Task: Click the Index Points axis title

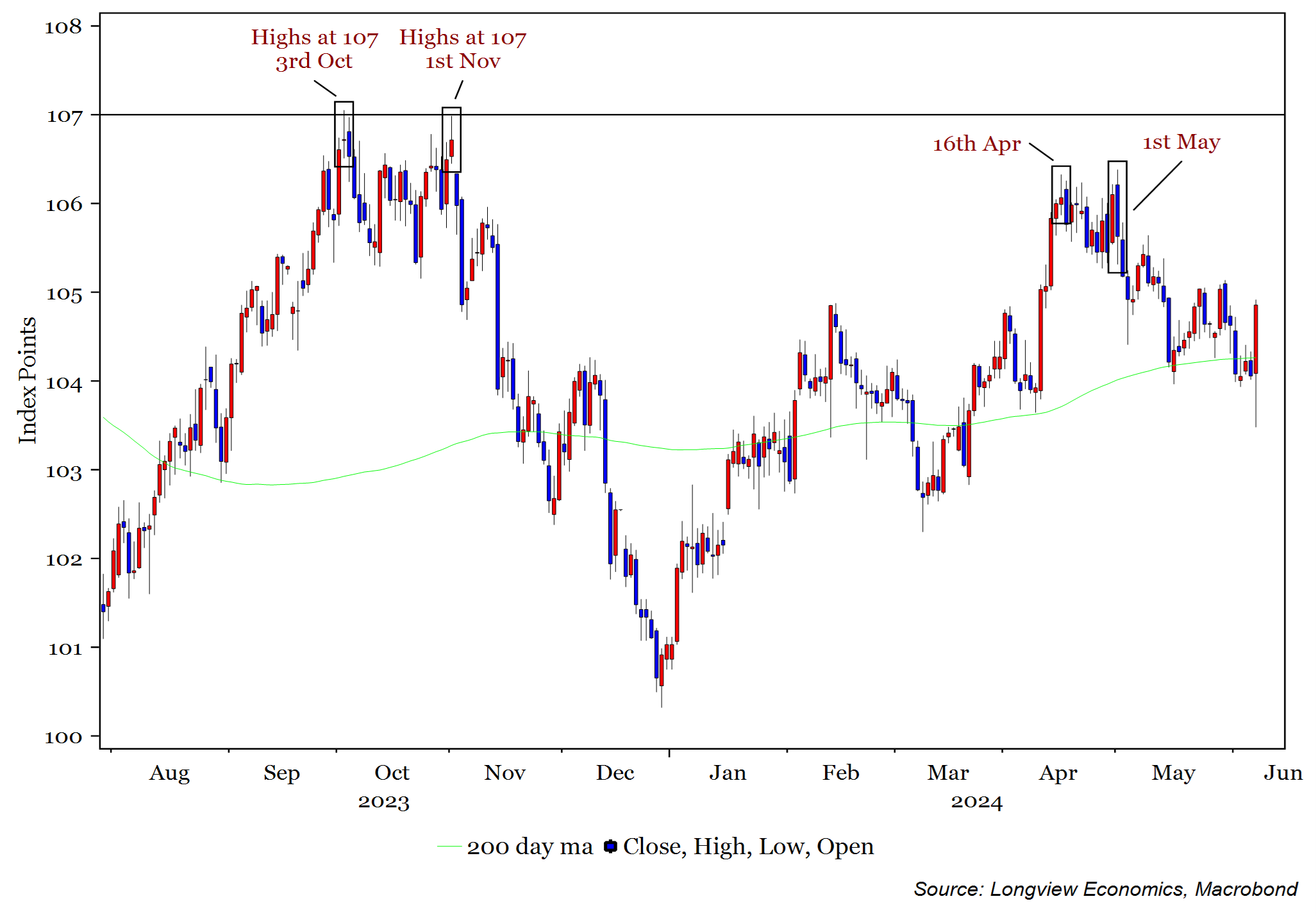Action: tap(27, 380)
